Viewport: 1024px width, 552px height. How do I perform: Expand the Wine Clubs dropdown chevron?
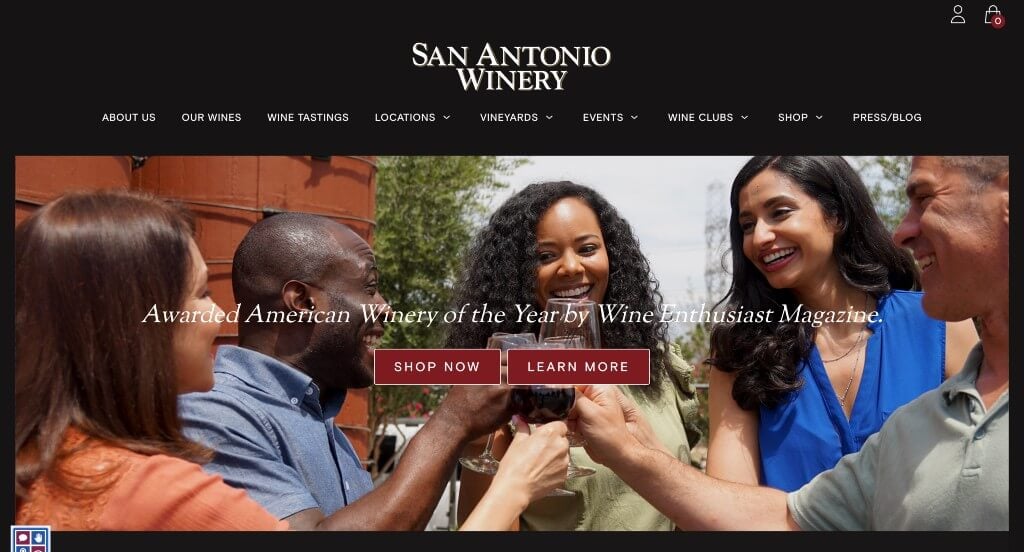pyautogui.click(x=744, y=118)
